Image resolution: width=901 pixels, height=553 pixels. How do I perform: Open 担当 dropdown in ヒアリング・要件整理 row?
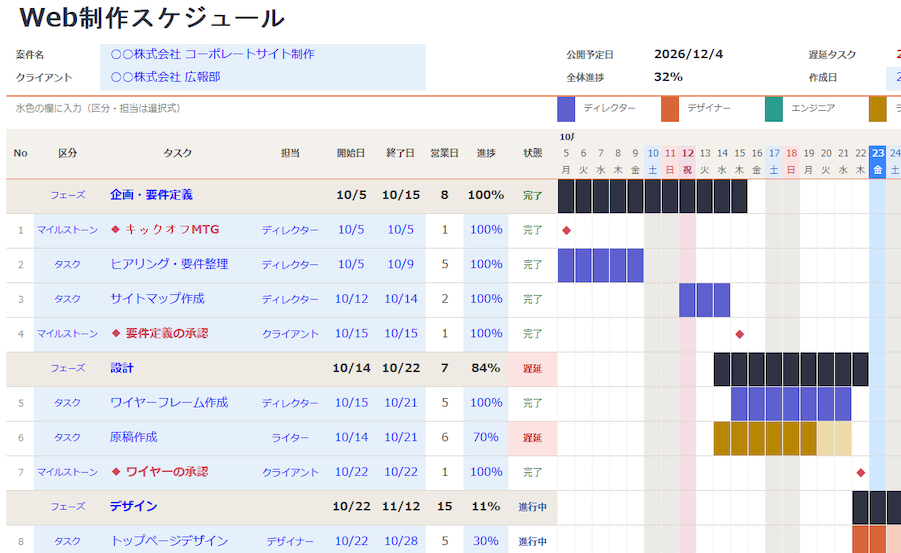[290, 265]
